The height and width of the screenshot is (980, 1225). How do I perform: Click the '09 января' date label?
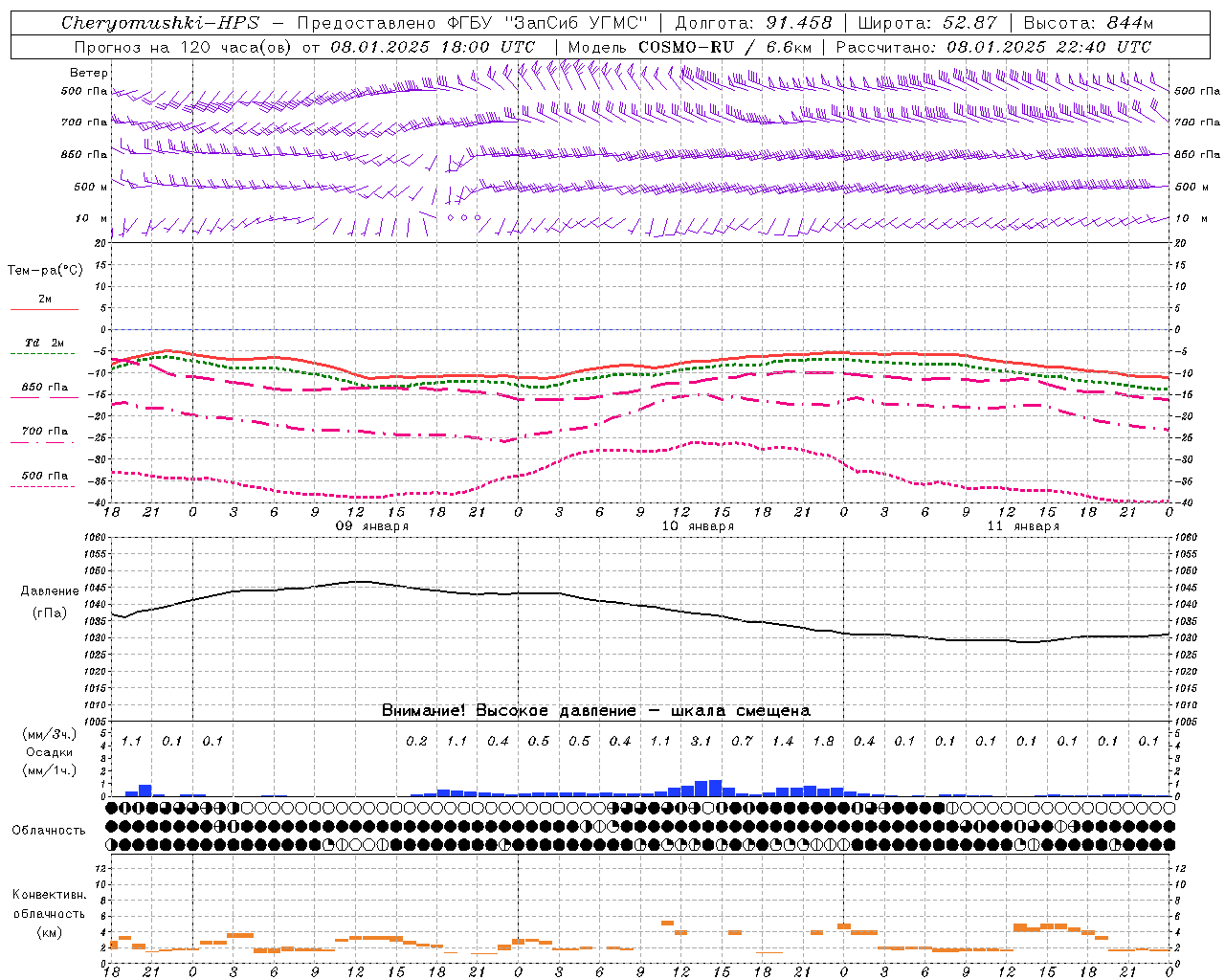point(371,526)
